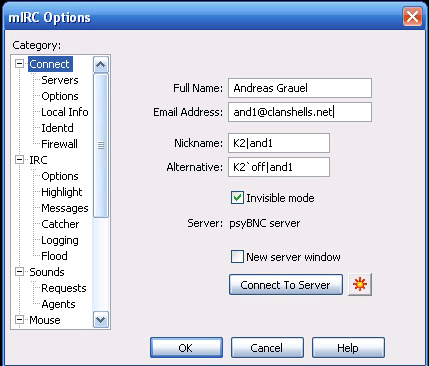The height and width of the screenshot is (366, 429).
Task: Click the sun icon next to Connect To Server
Action: coord(360,285)
